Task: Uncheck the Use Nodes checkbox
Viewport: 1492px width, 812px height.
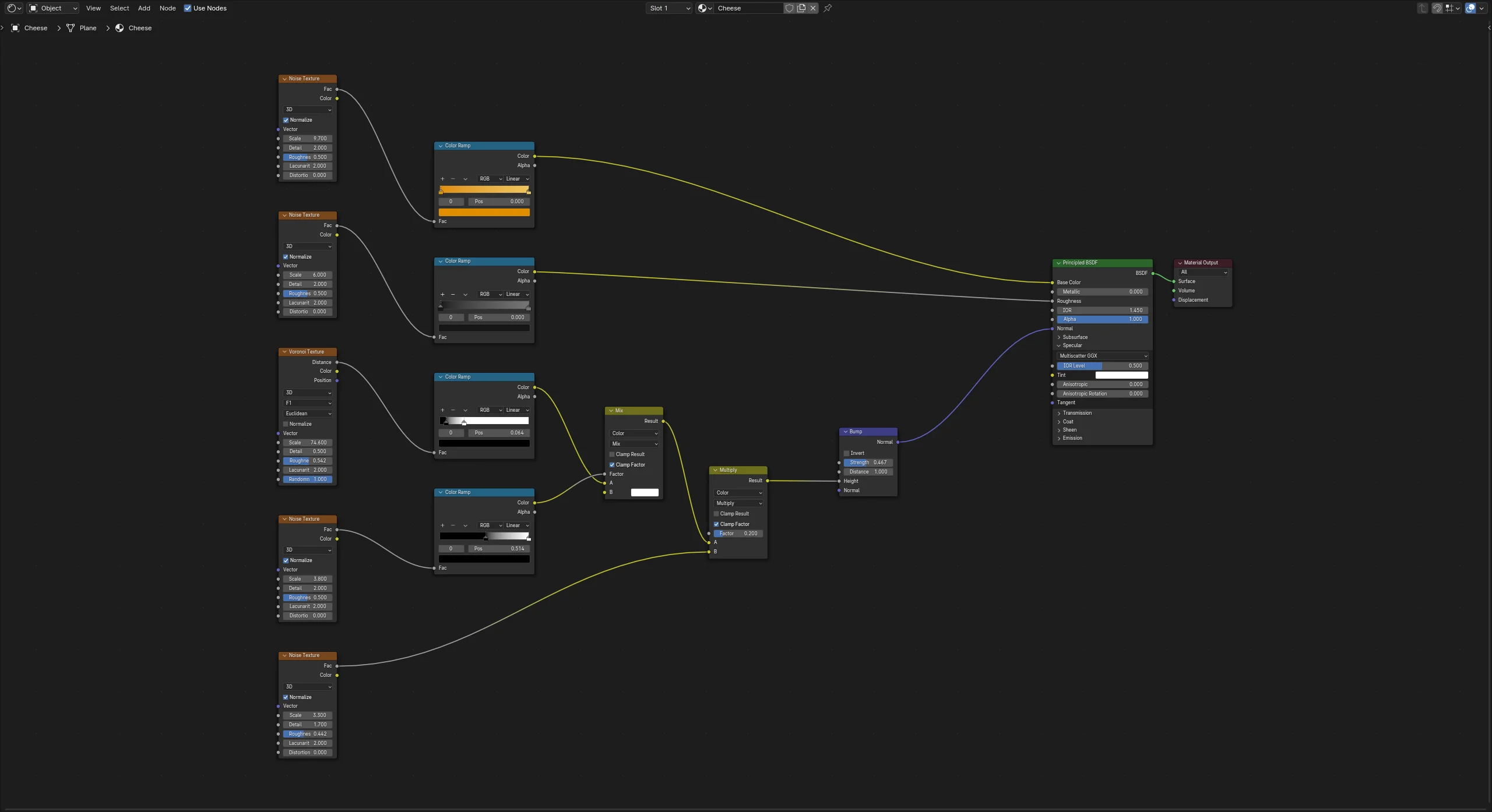Action: coord(188,8)
